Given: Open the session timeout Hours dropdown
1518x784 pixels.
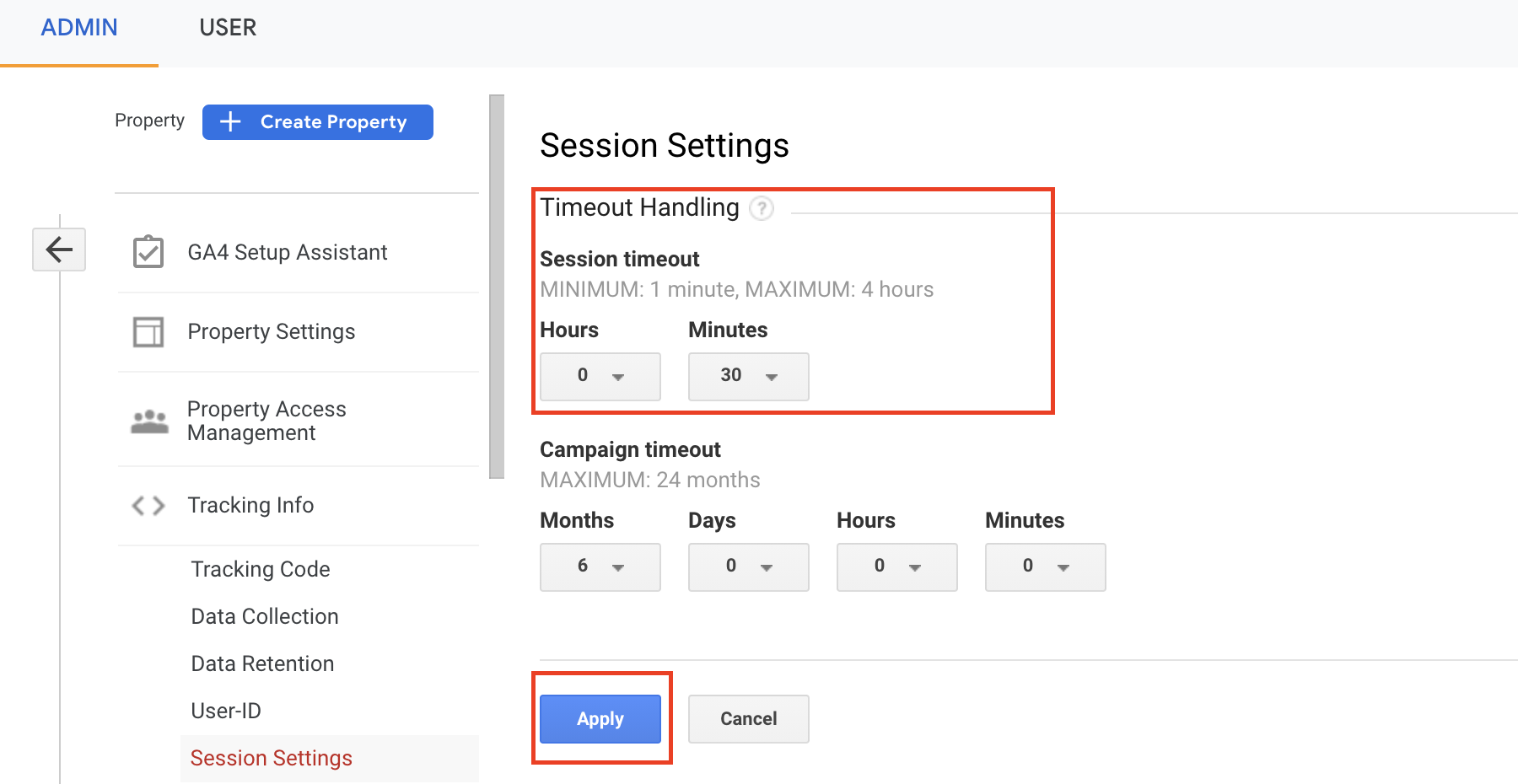Looking at the screenshot, I should point(600,376).
